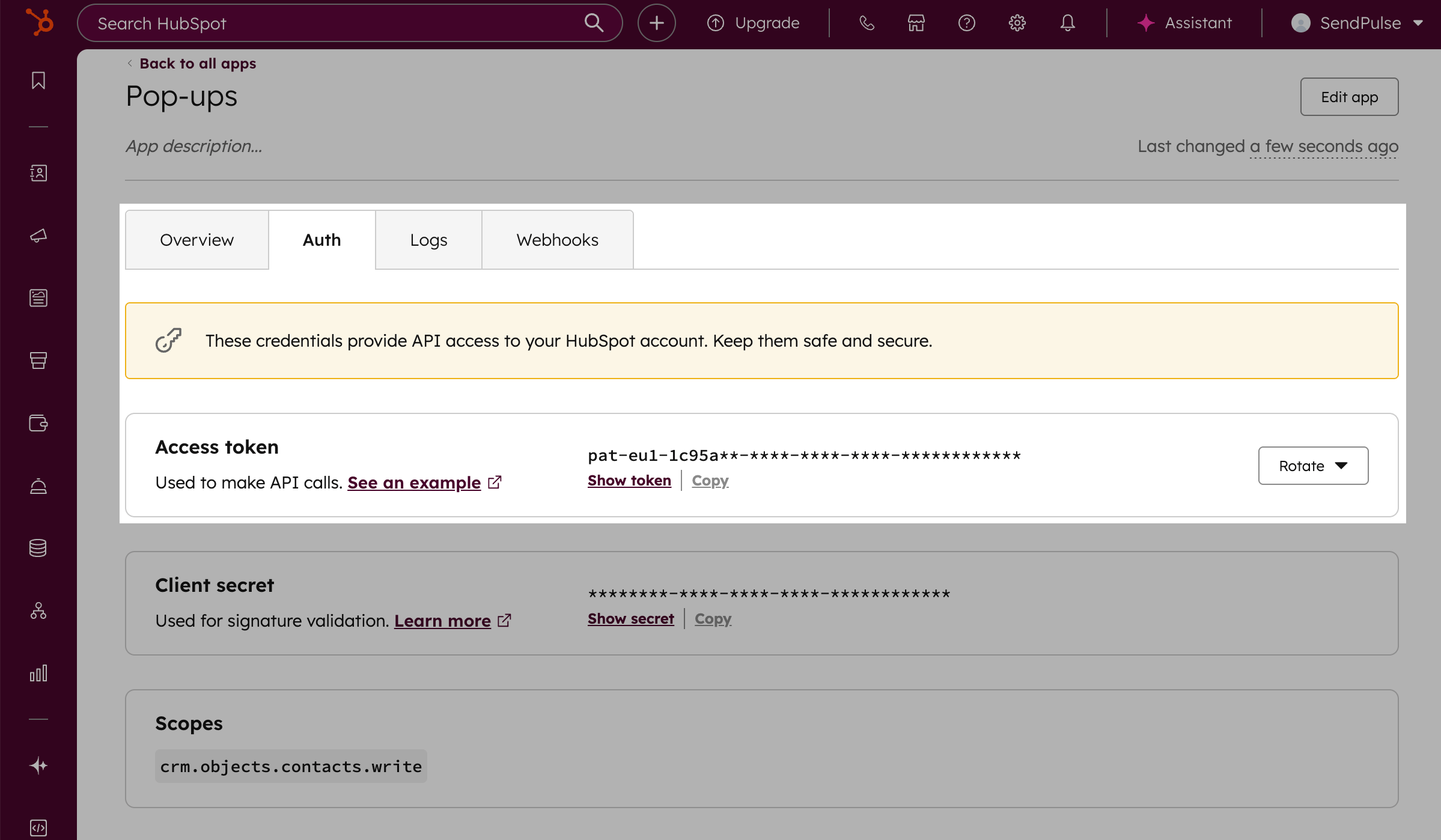Click the Search HubSpot field

(x=337, y=23)
